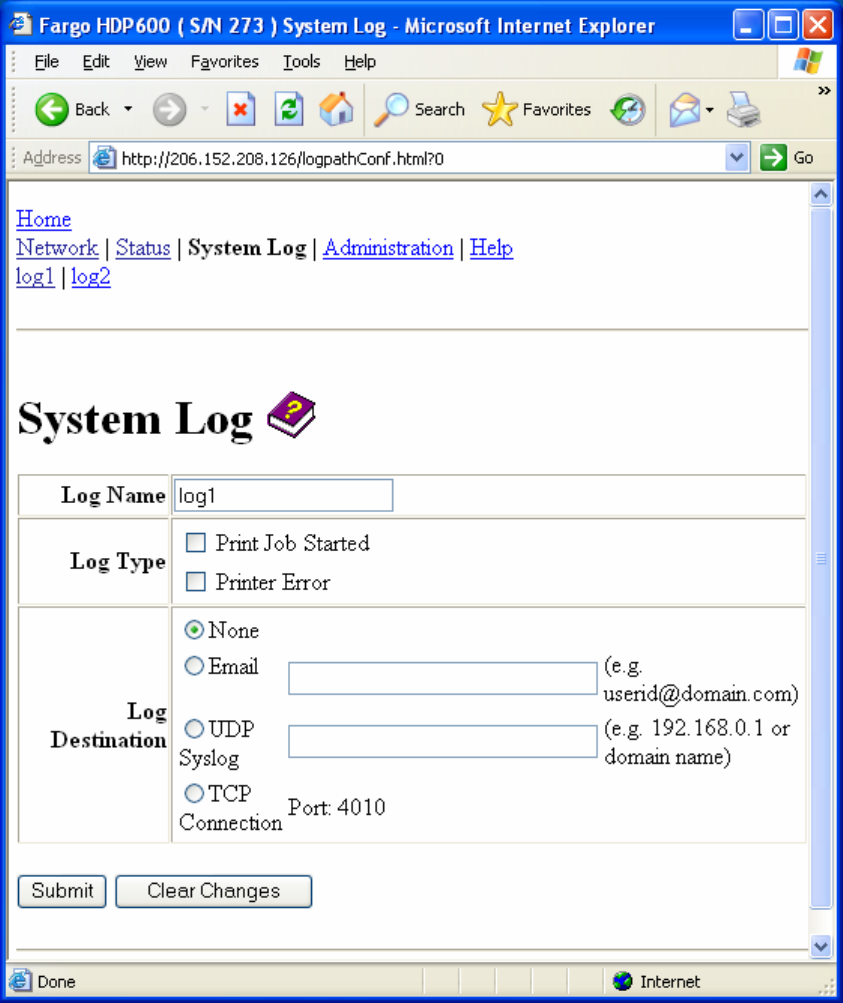The width and height of the screenshot is (843, 1003).
Task: Open the File menu
Action: [47, 61]
